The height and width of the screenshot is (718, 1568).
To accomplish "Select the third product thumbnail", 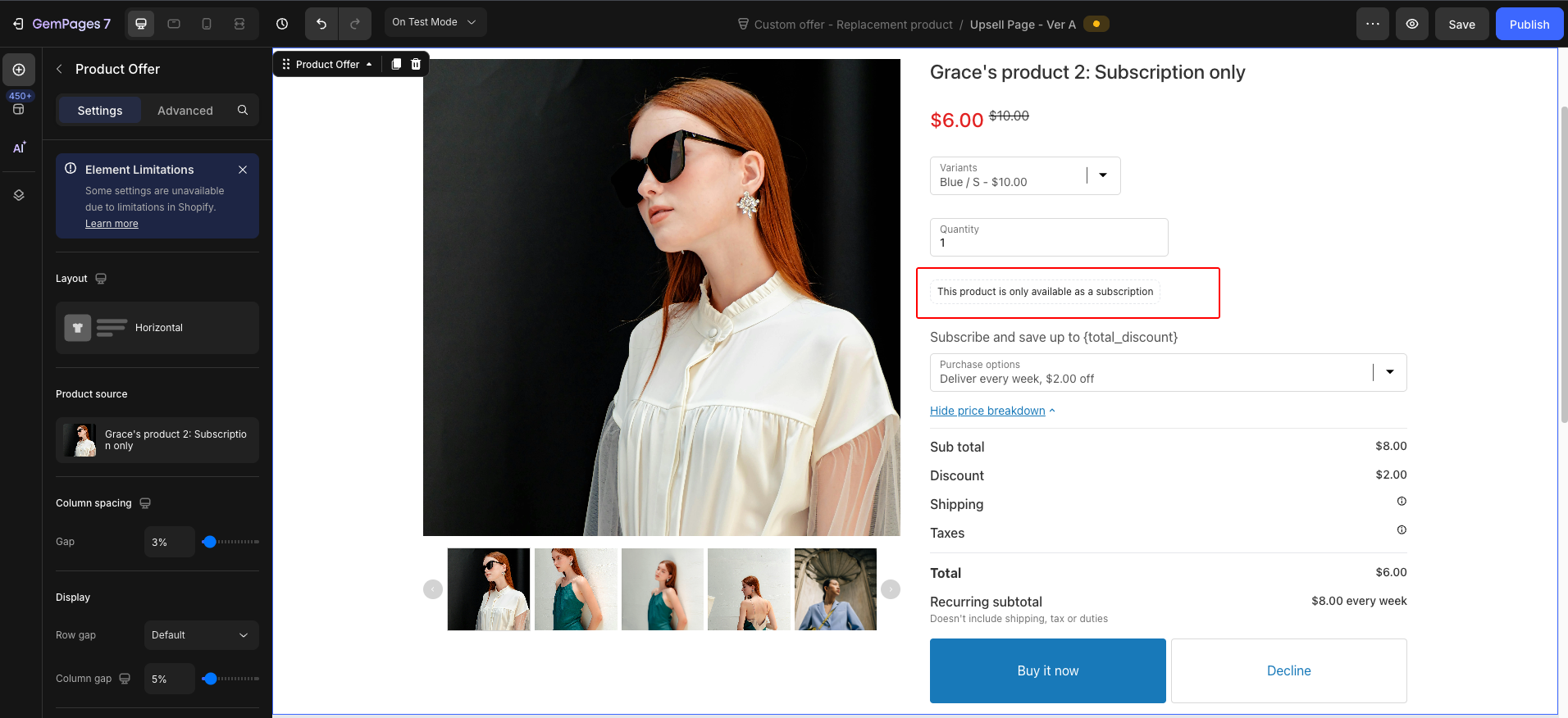I will click(x=663, y=589).
